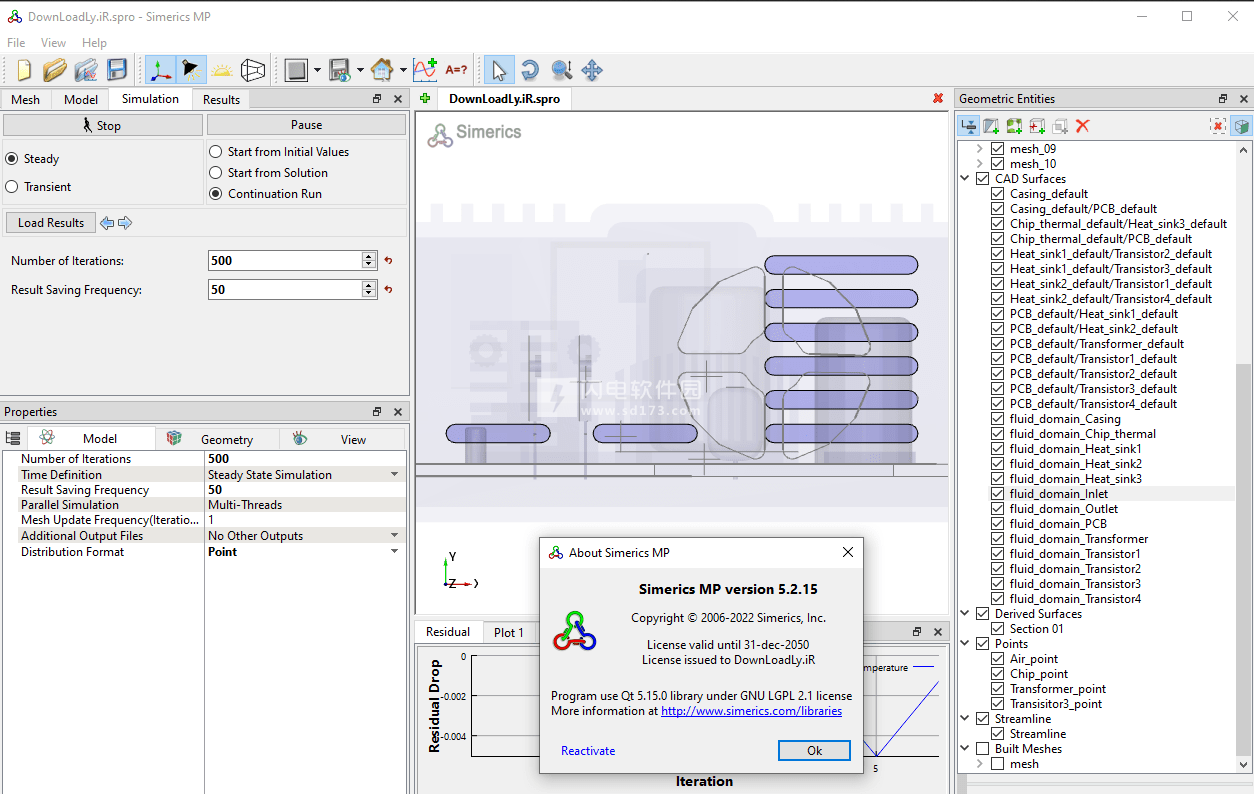This screenshot has height=794, width=1254.
Task: Click the home view icon
Action: [382, 70]
